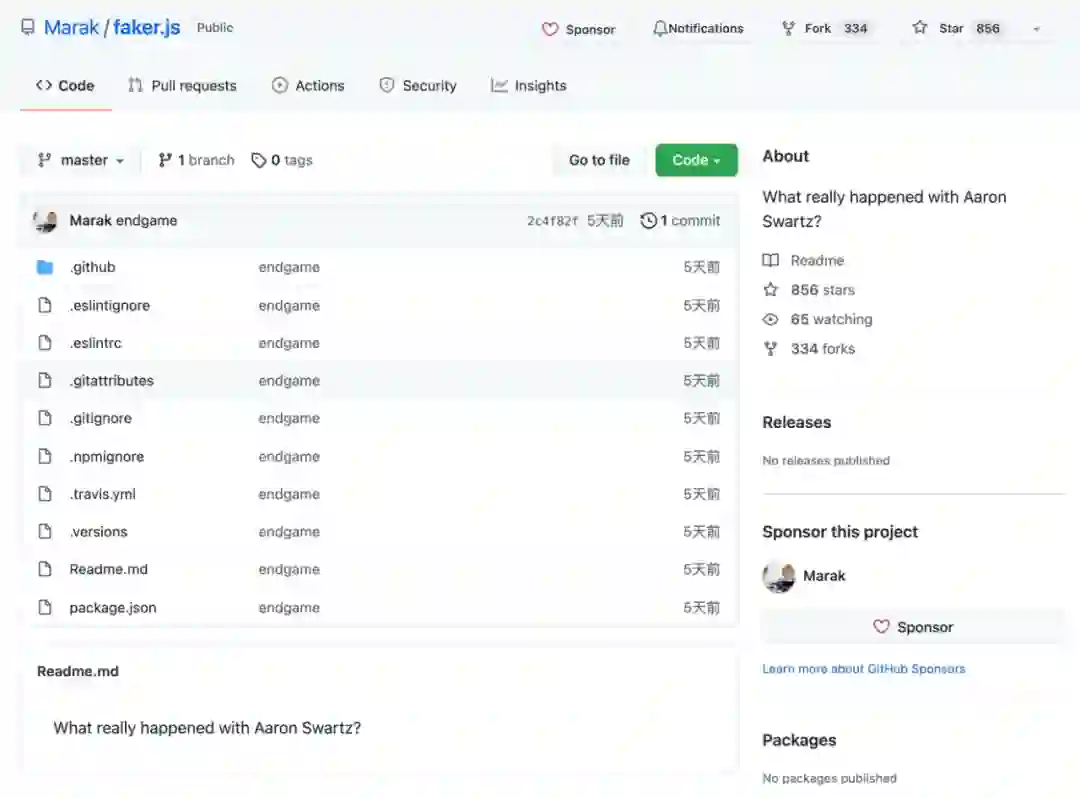Click the star count 856 badge
Image resolution: width=1080 pixels, height=797 pixels.
(988, 28)
